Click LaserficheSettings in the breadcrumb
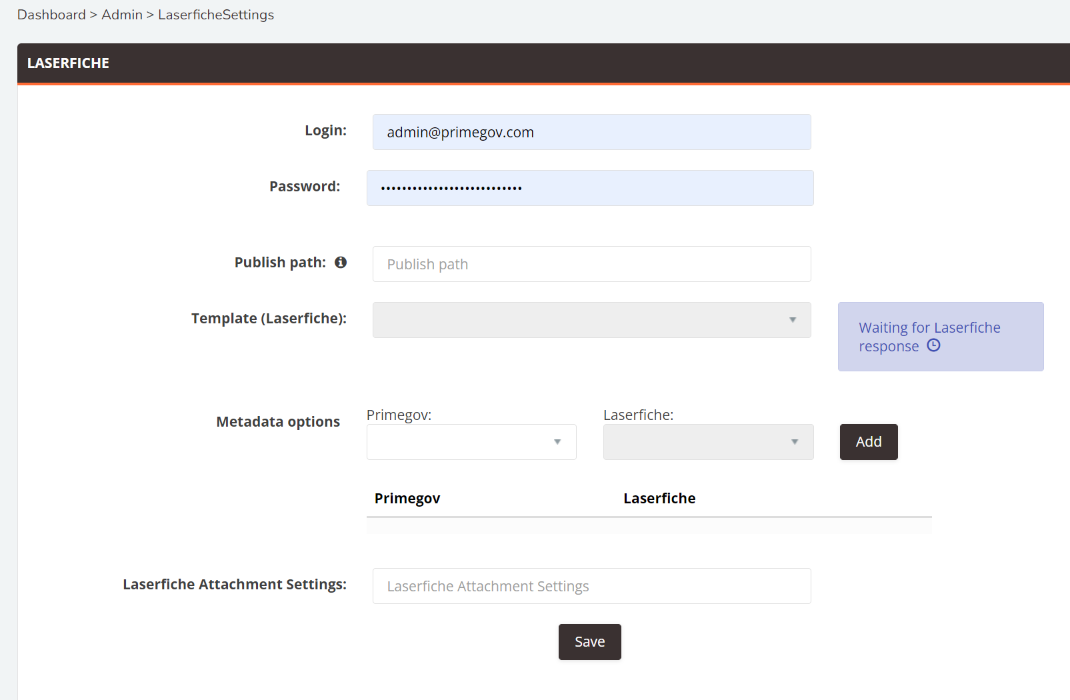 (216, 14)
